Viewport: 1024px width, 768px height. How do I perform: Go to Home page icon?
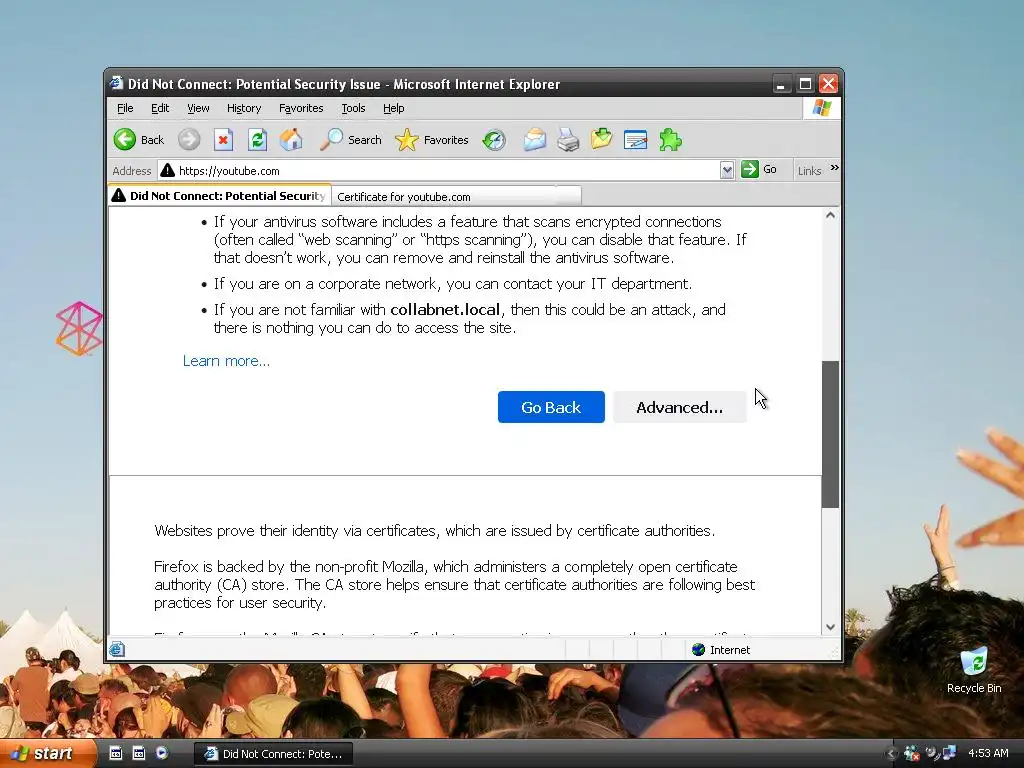coord(291,140)
